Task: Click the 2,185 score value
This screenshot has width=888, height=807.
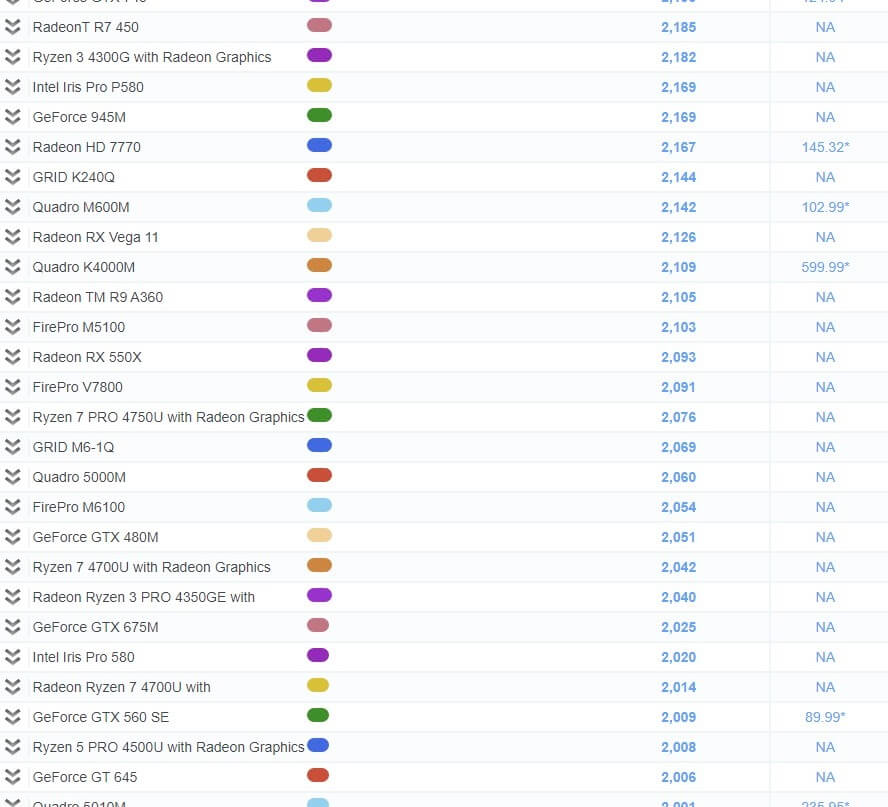Action: coord(678,27)
